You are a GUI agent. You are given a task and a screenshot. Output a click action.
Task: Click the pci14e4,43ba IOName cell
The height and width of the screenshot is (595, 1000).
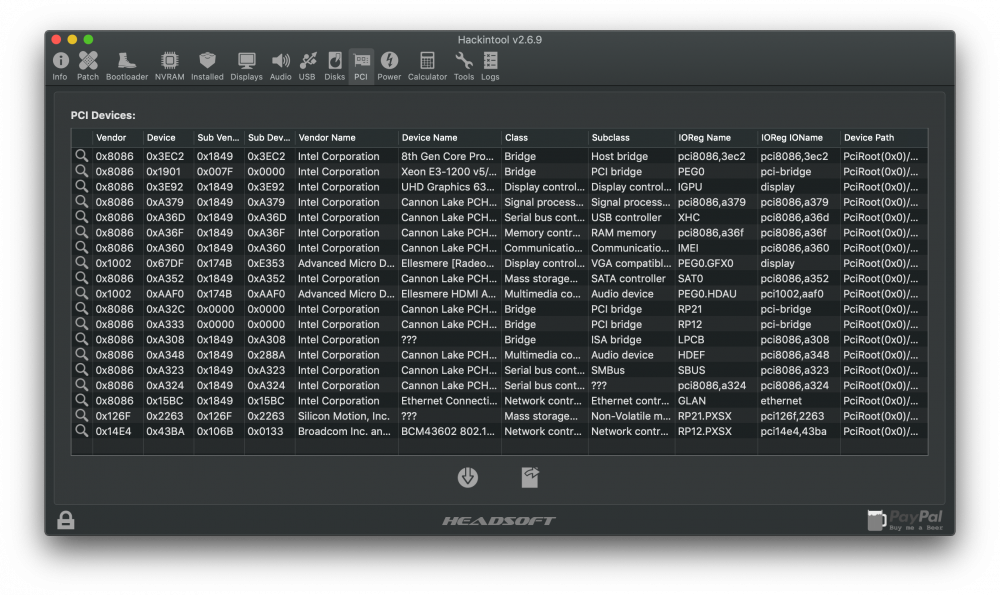pos(793,432)
